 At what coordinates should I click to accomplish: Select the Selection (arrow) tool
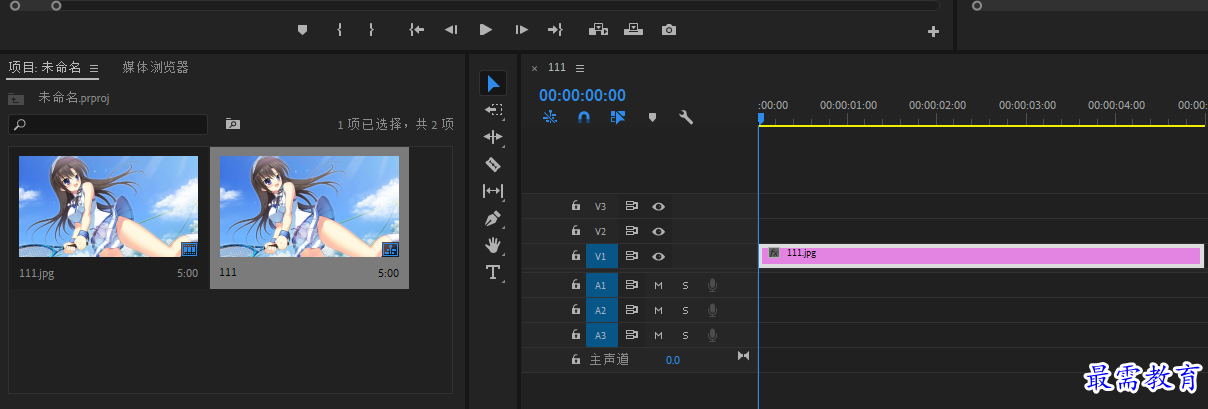(x=493, y=82)
